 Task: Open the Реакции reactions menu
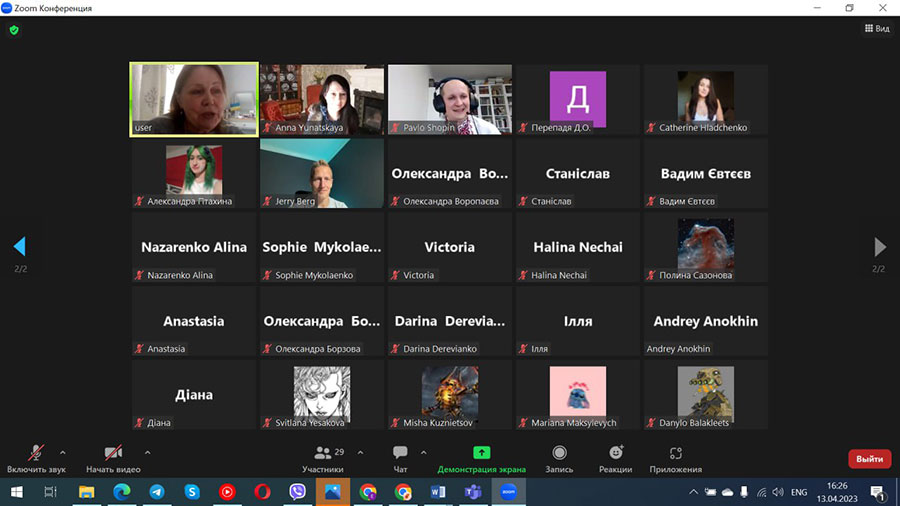tap(615, 455)
